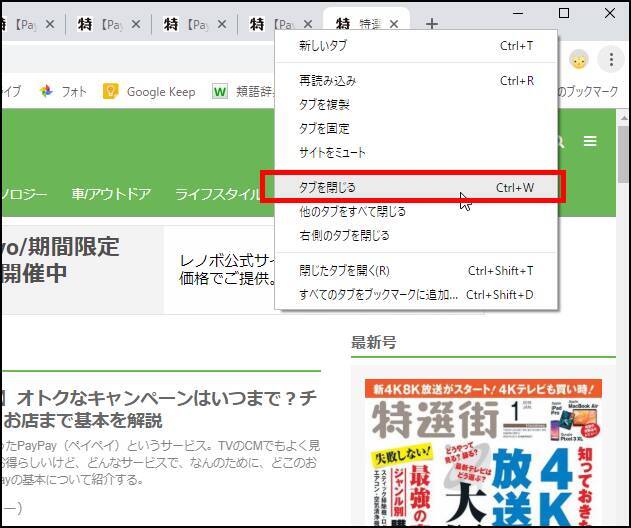Viewport: 631px width, 528px height.
Task: Select 他のタブをすべて閉じる
Action: (x=352, y=211)
